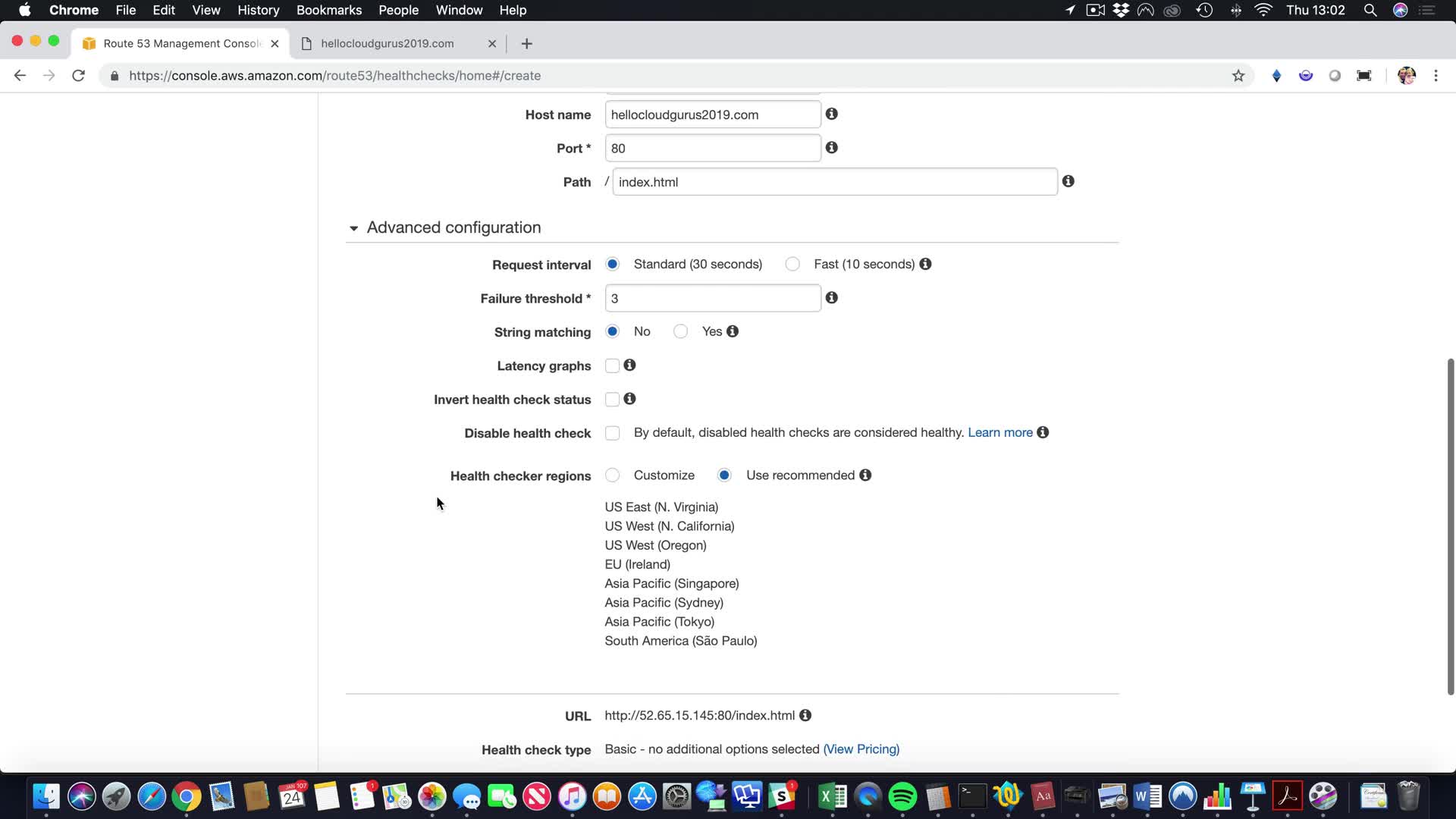Click the View Pricing link
Viewport: 1456px width, 819px height.
pyautogui.click(x=861, y=749)
